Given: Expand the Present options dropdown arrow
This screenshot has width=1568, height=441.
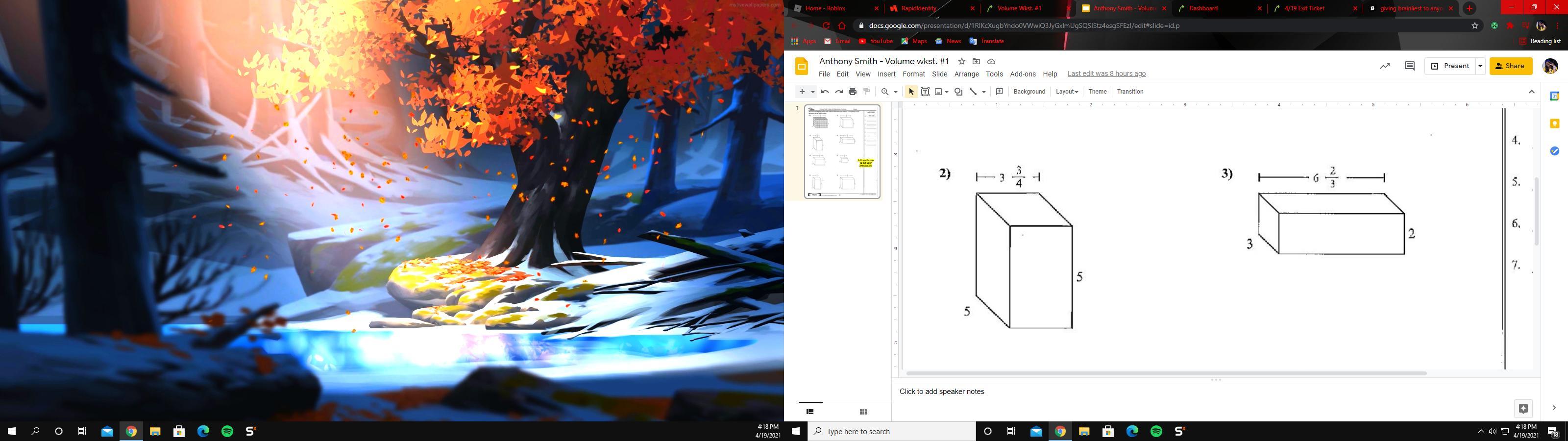Looking at the screenshot, I should pos(1480,66).
